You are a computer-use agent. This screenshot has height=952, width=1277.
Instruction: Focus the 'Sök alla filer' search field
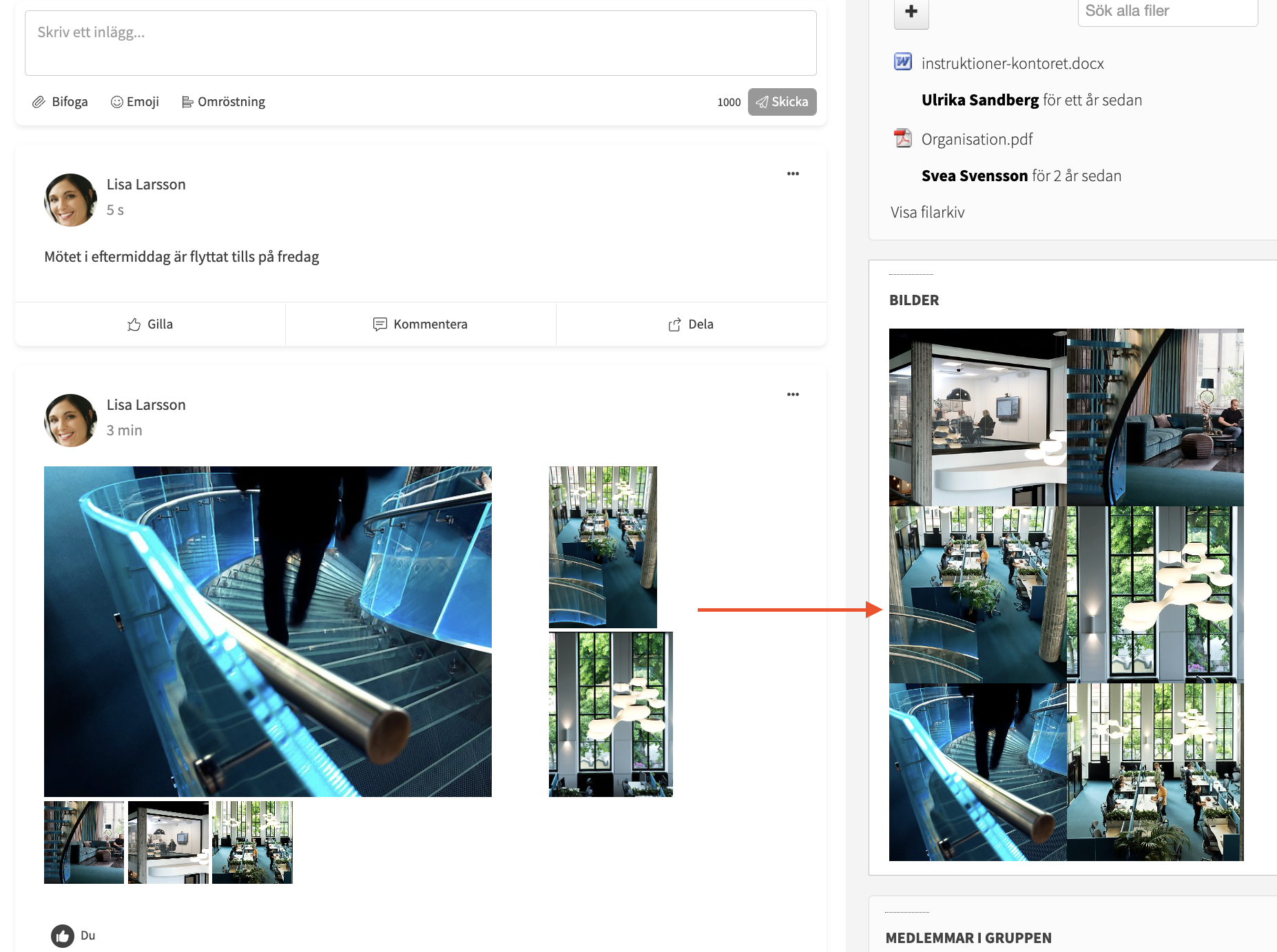[x=1167, y=12]
